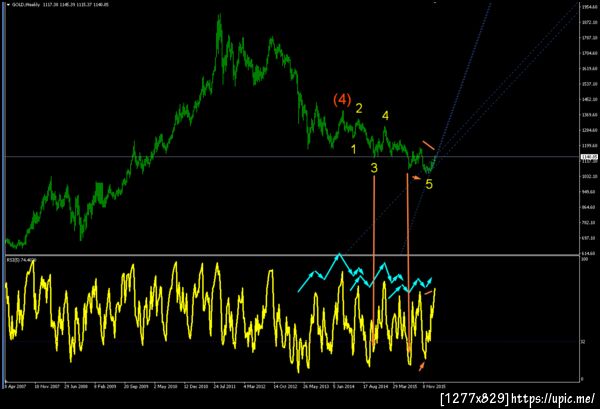Click the RSI scale value 32
600x409 pixels.
583,342
